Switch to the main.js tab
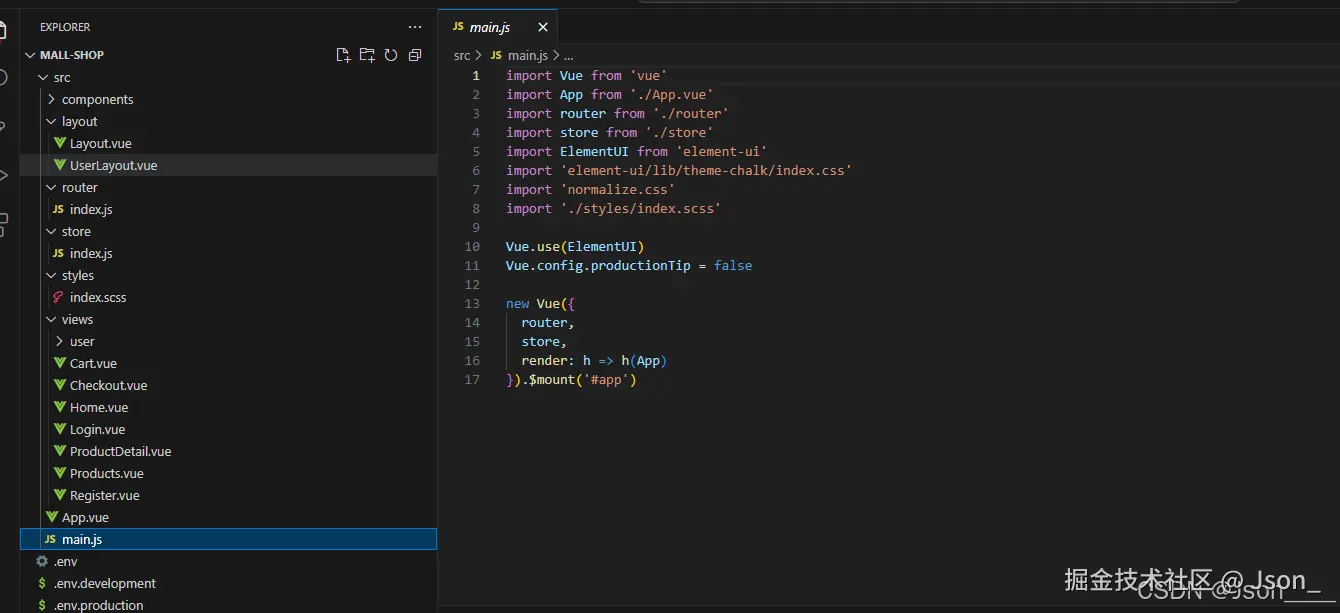The width and height of the screenshot is (1340, 613). pos(490,27)
